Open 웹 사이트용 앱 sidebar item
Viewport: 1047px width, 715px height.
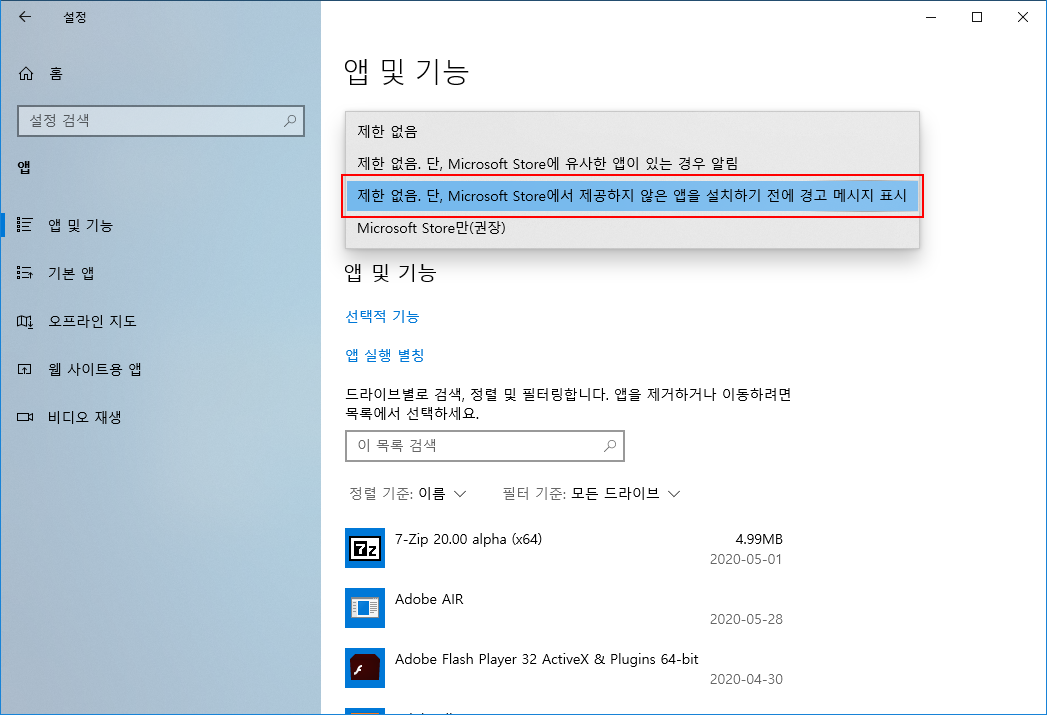click(x=160, y=369)
